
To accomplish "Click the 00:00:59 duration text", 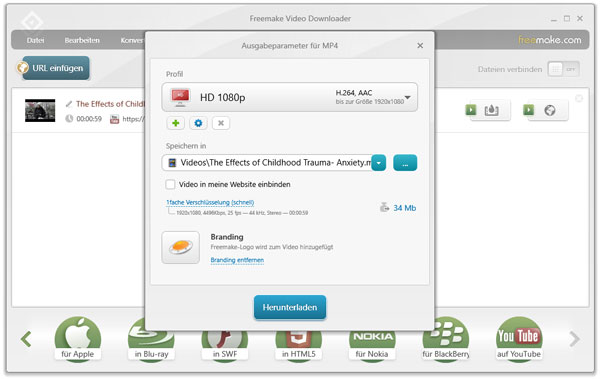I will [89, 119].
